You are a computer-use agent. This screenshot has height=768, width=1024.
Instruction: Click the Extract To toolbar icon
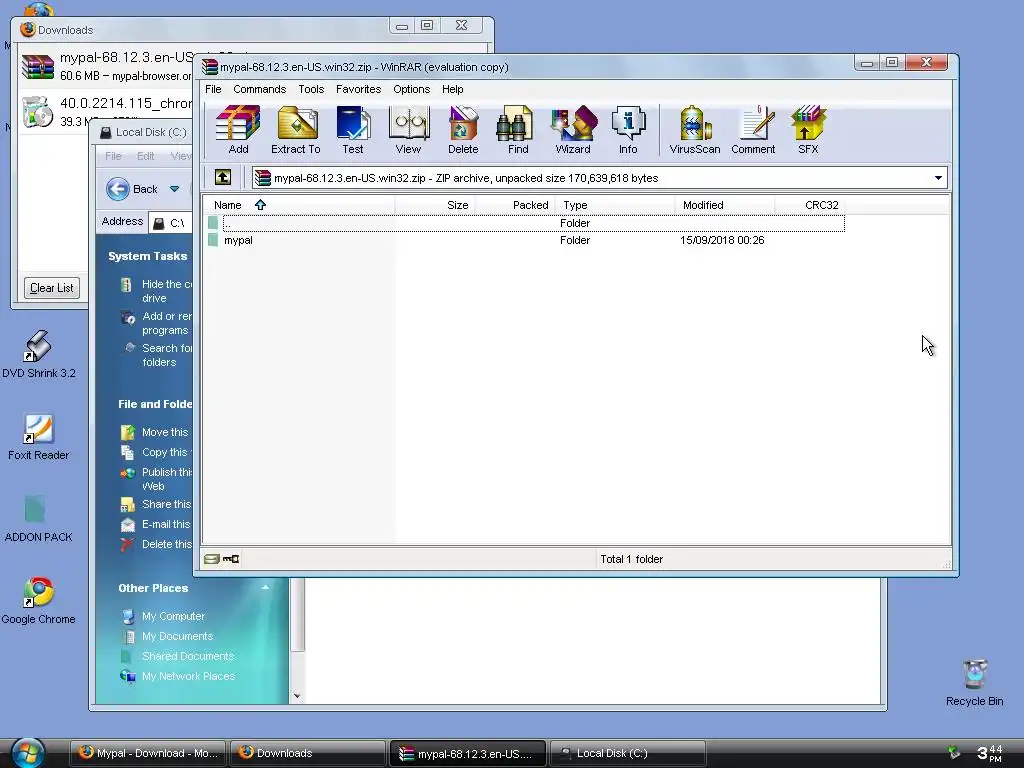[x=296, y=130]
